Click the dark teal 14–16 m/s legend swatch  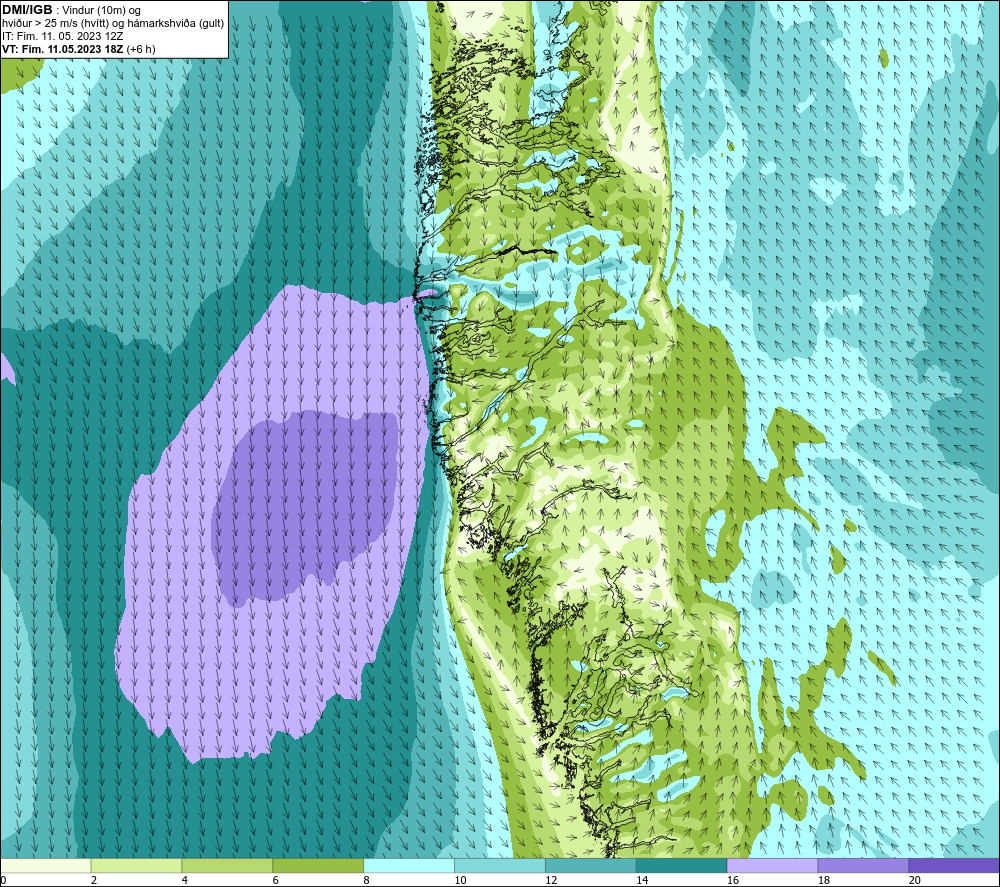click(x=681, y=866)
